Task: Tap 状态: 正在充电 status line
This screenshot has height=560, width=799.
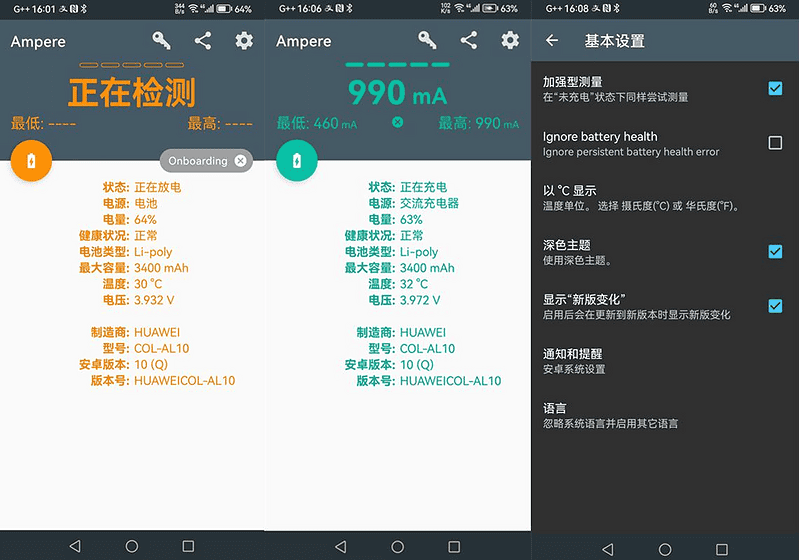Action: (408, 187)
